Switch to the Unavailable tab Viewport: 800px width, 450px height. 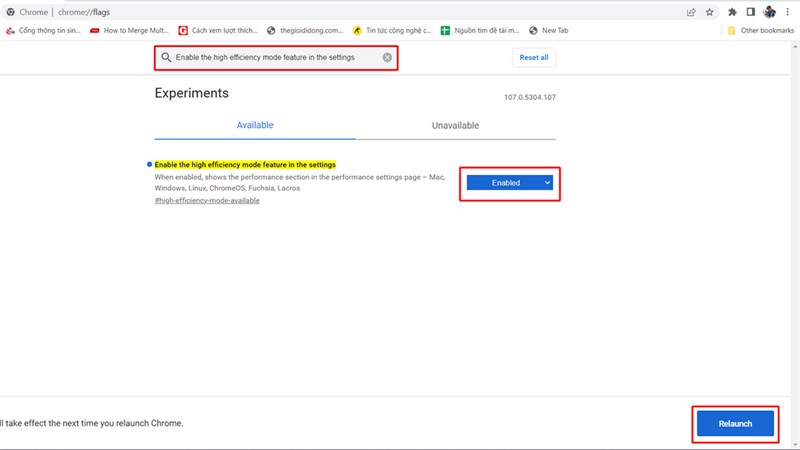tap(455, 126)
